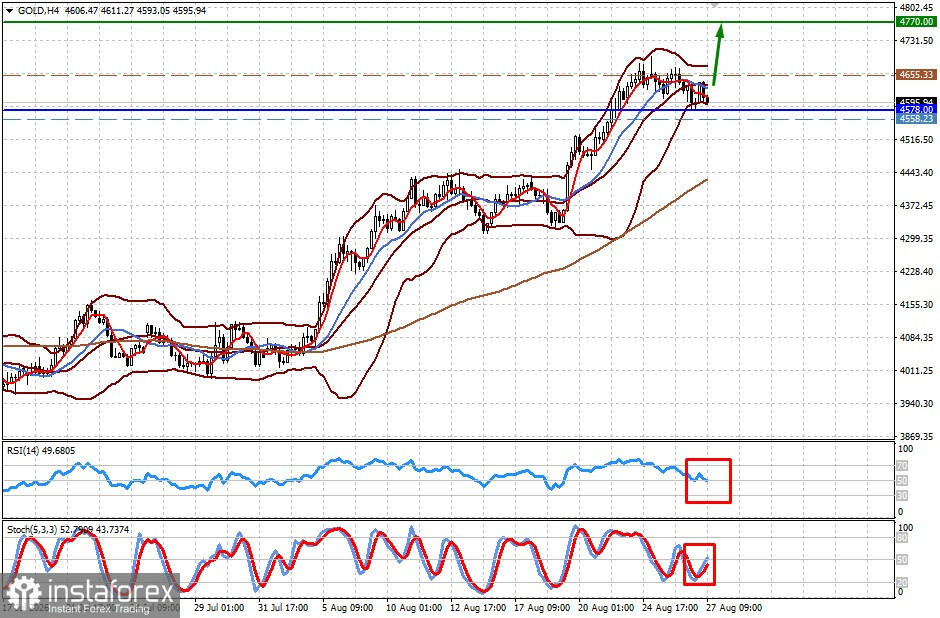
Task: Click the 70 level on RSI scale
Action: [x=903, y=466]
